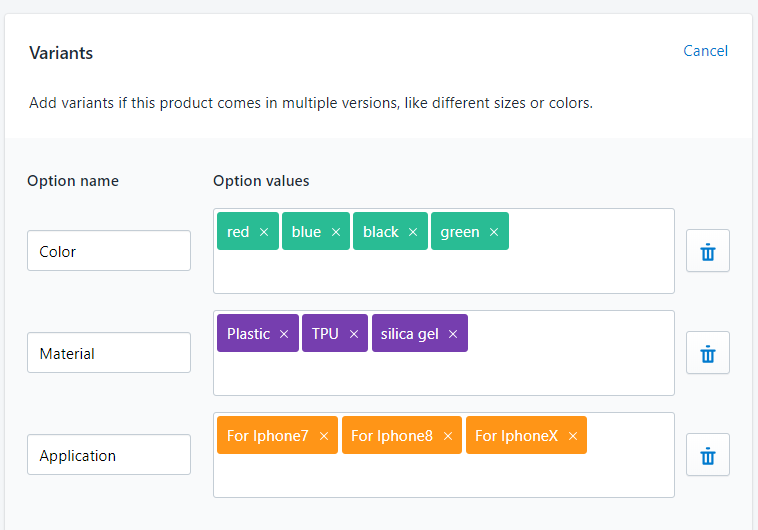Remove the Plastic material tag
This screenshot has width=758, height=530.
(x=284, y=334)
